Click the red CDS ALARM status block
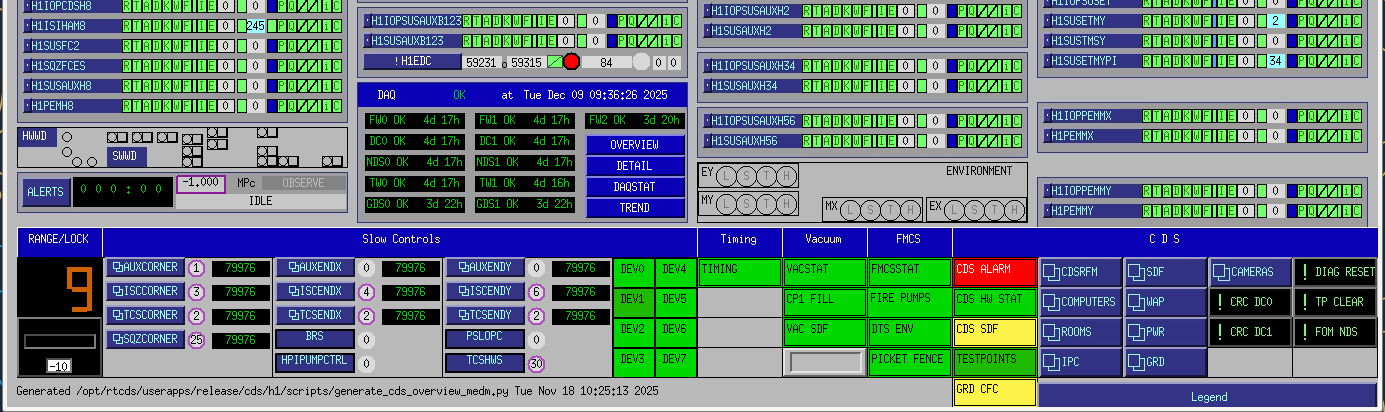Viewport: 1385px width, 412px height. coord(995,272)
